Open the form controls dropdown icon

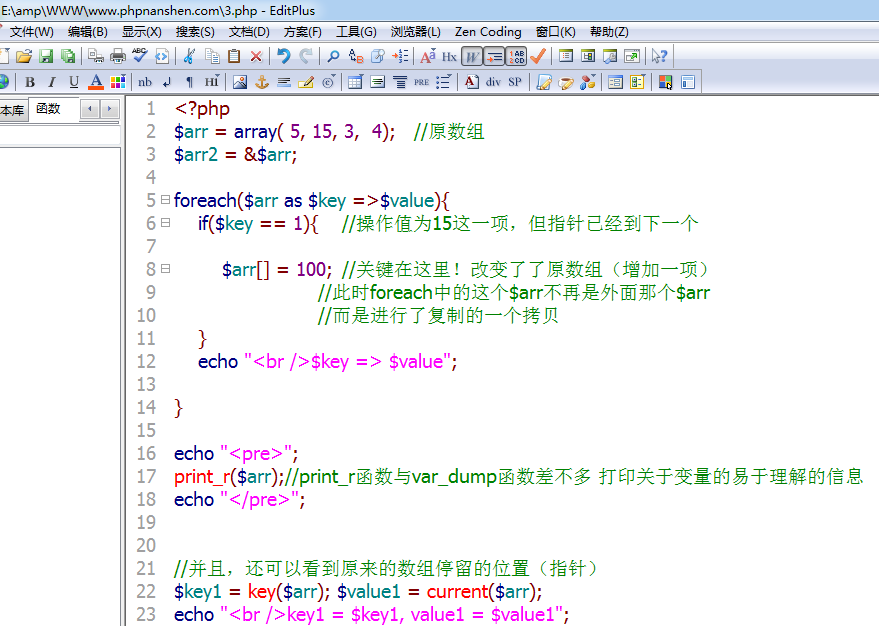(x=637, y=82)
